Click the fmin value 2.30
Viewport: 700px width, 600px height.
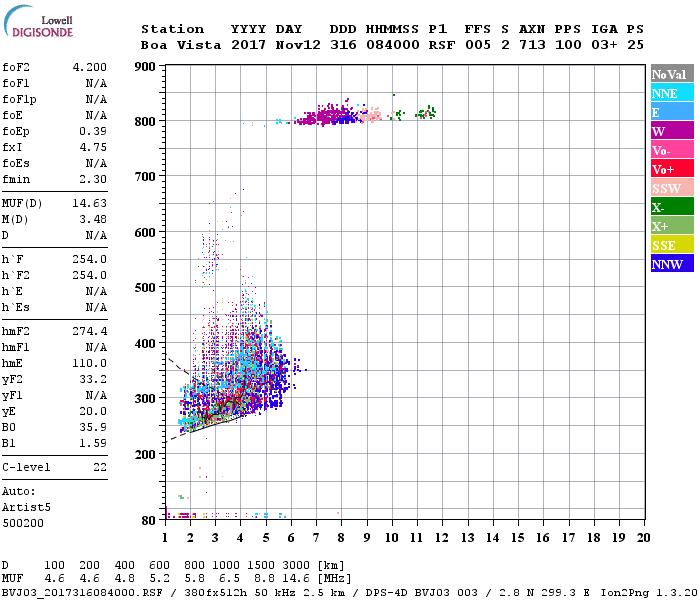93,179
